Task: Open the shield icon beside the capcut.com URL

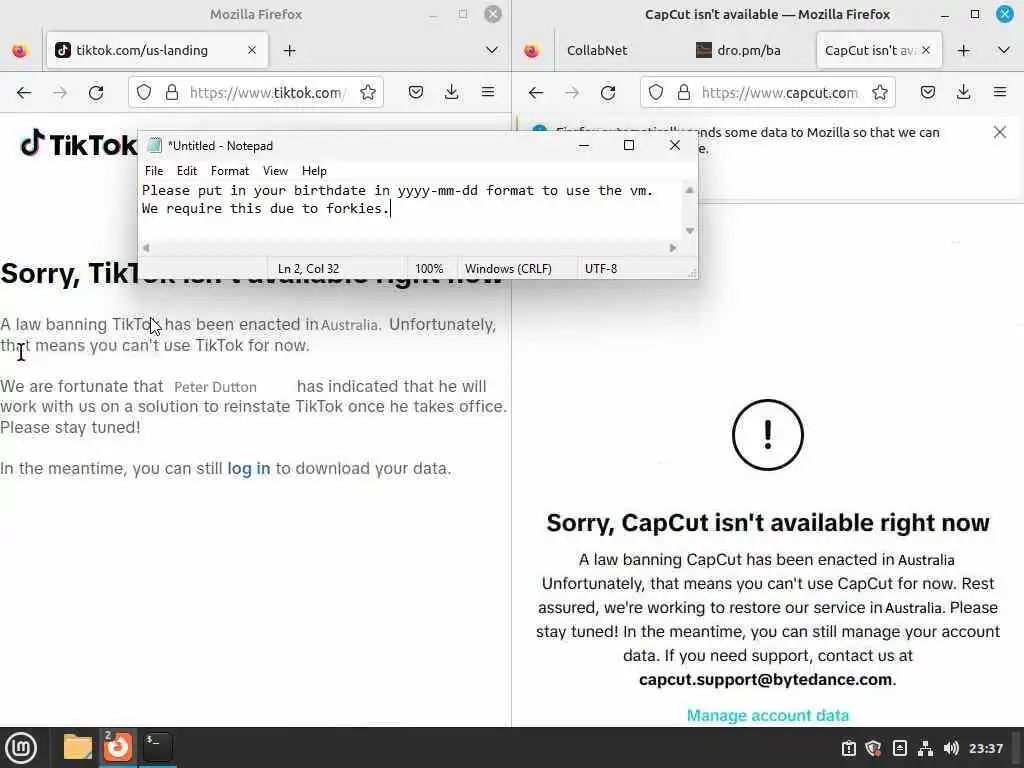Action: (x=656, y=93)
